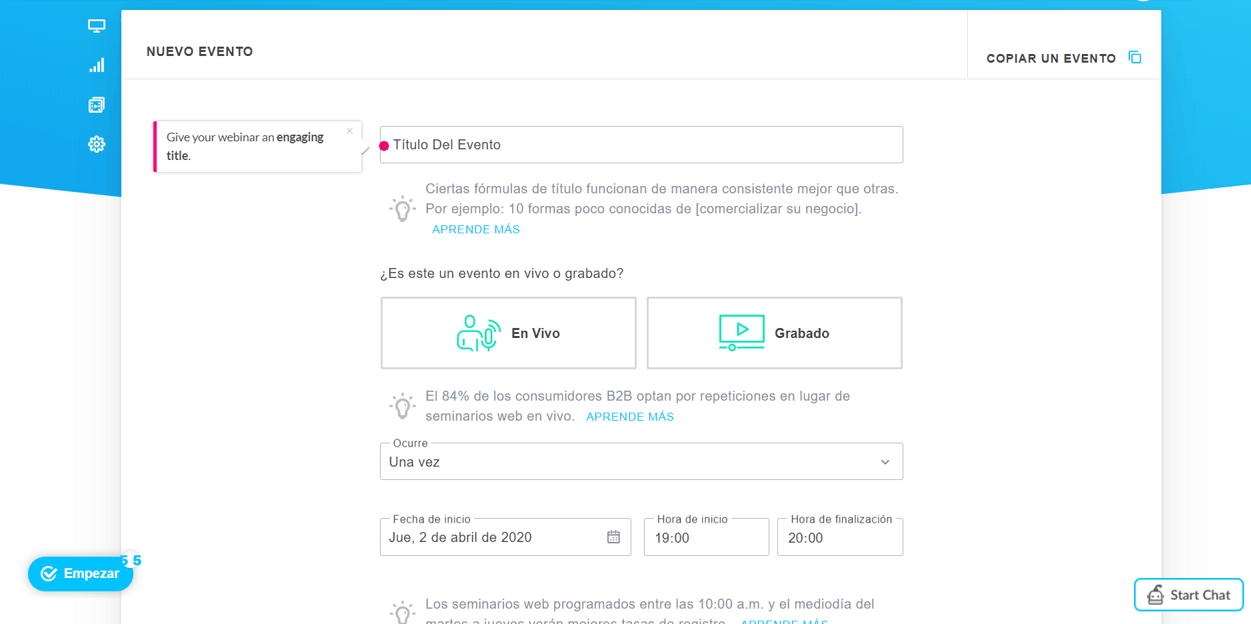
Task: Click the Fecha de inicio date field
Action: tap(505, 537)
